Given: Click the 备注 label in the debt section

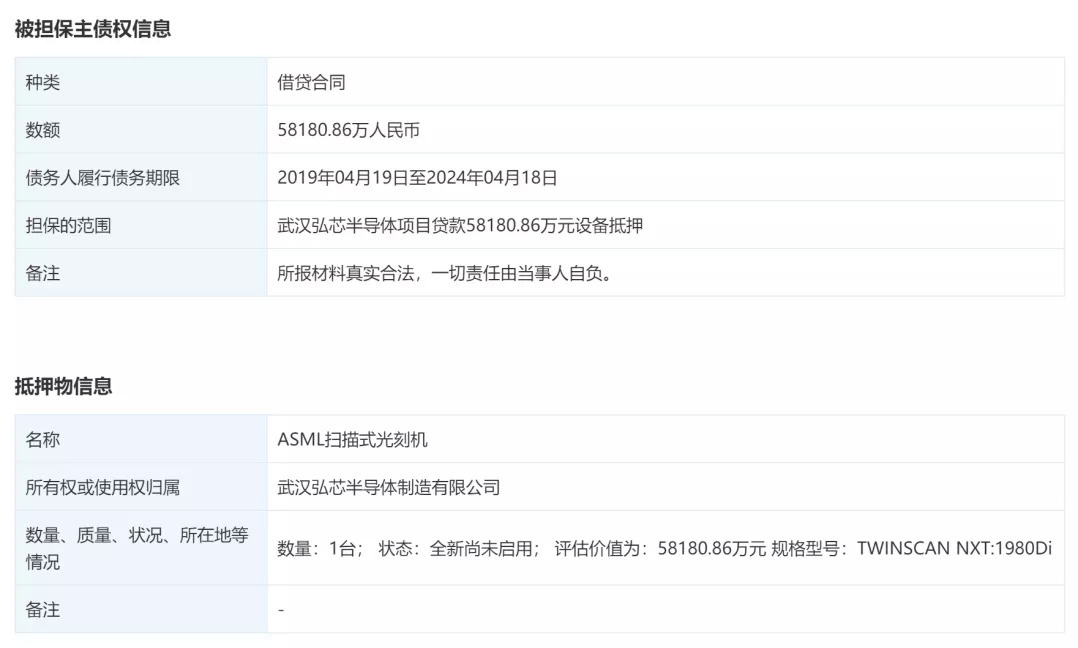Looking at the screenshot, I should (x=43, y=272).
